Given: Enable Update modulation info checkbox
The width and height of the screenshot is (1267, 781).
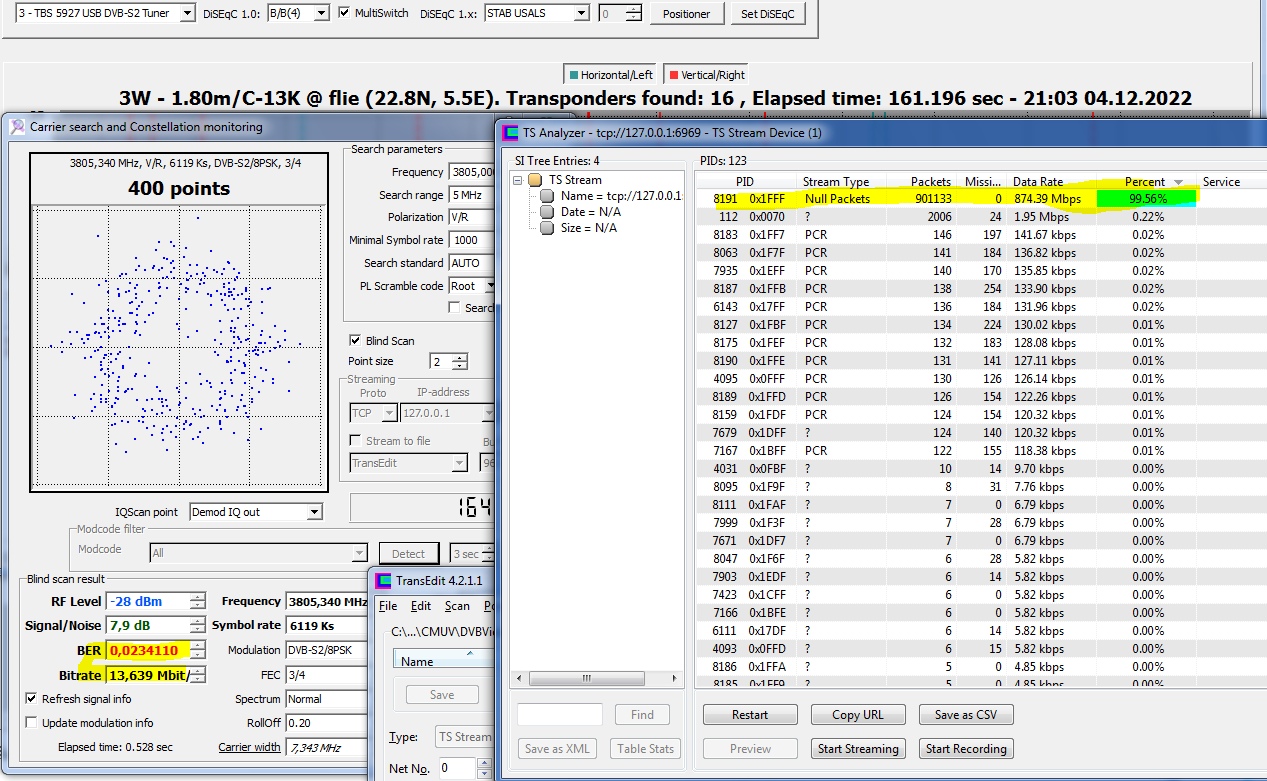Looking at the screenshot, I should tap(32, 723).
